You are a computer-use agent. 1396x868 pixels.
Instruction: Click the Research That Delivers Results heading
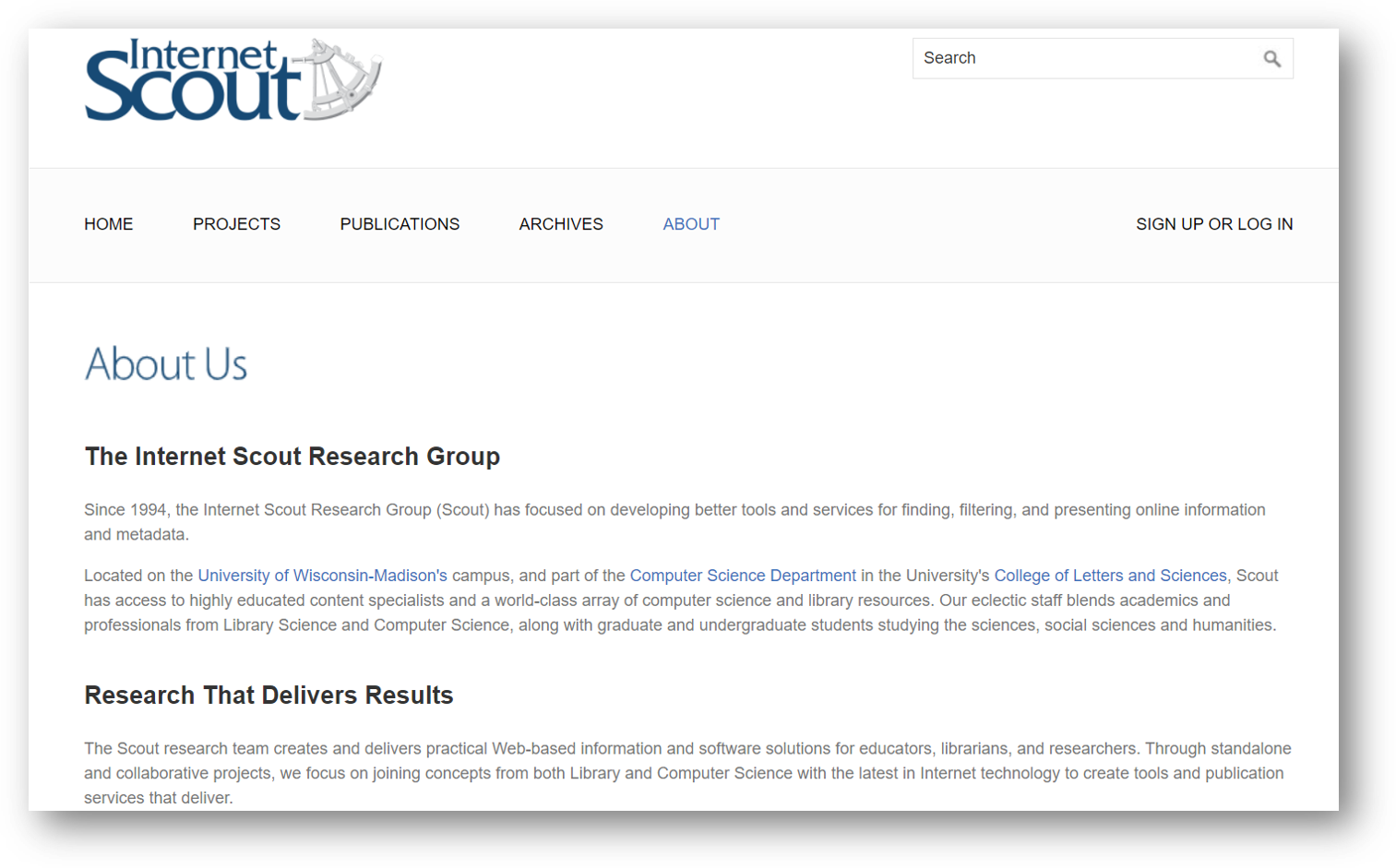click(x=268, y=696)
